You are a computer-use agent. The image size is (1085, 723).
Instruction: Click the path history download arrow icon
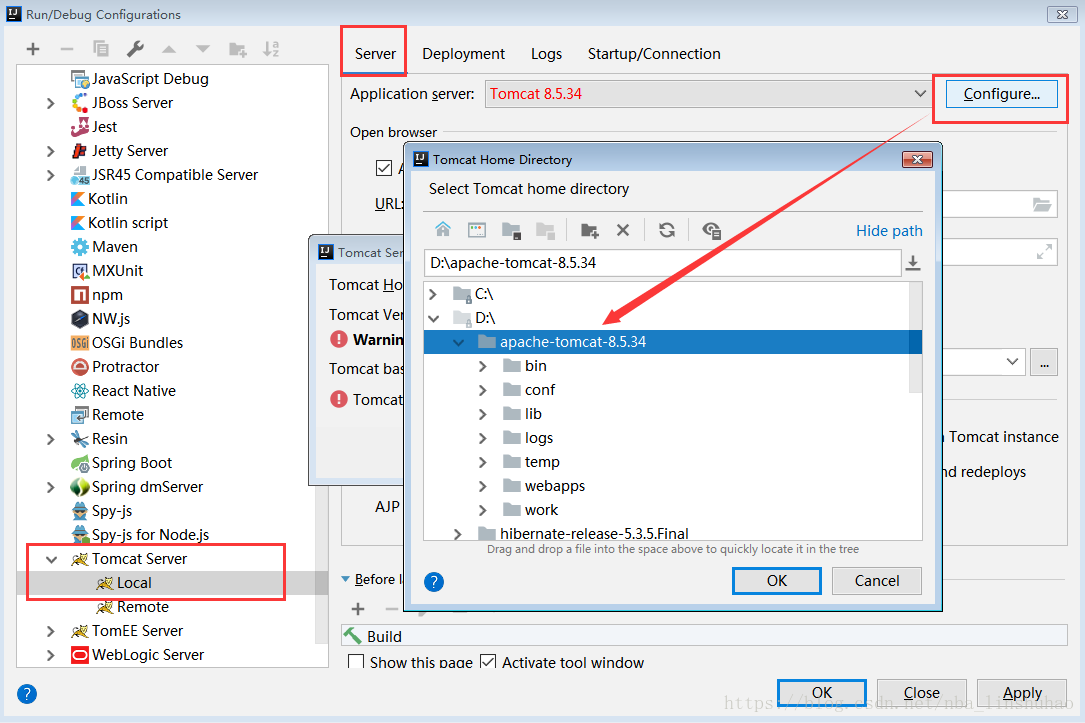tap(913, 263)
